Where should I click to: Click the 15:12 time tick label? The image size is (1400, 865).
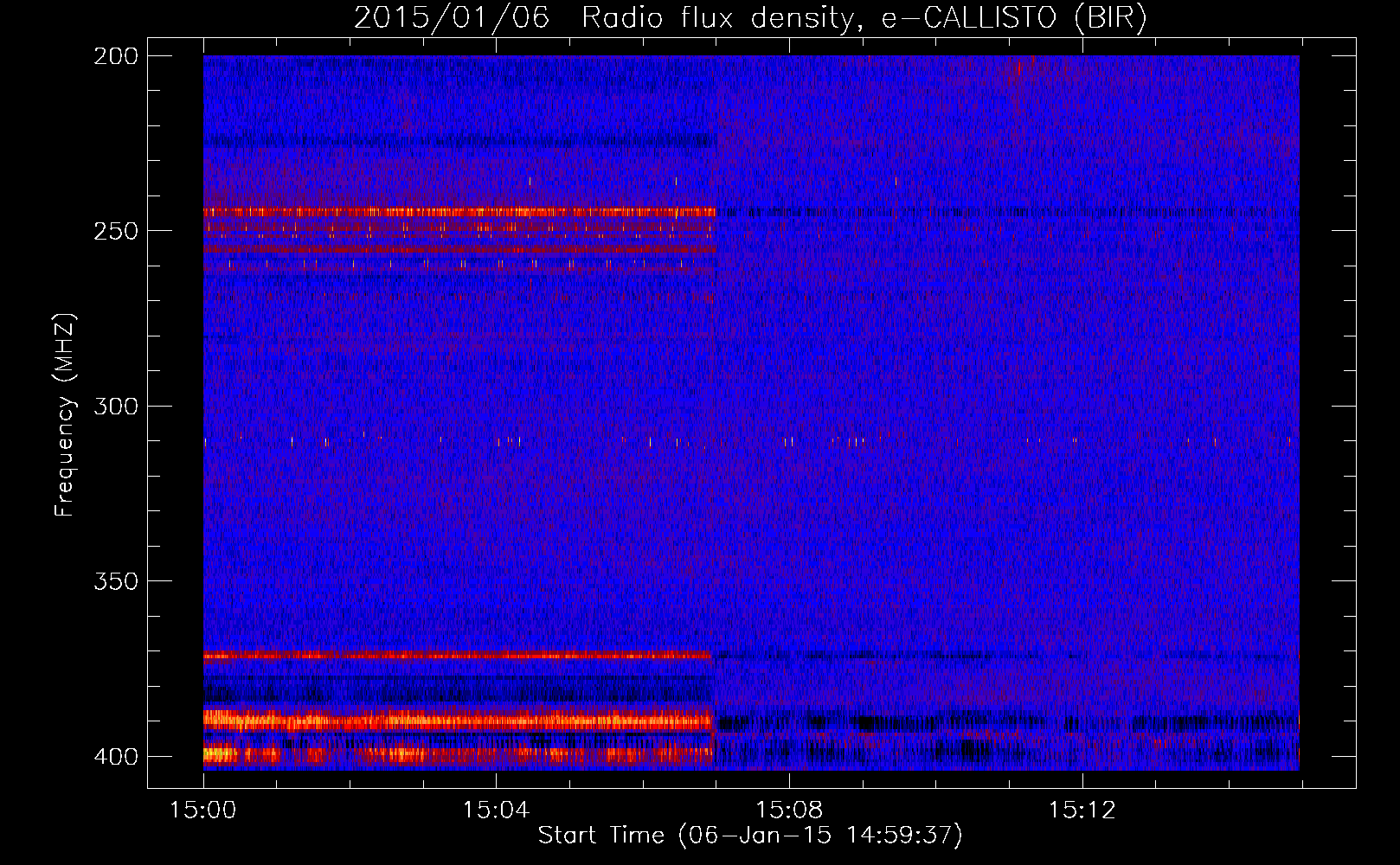1082,810
